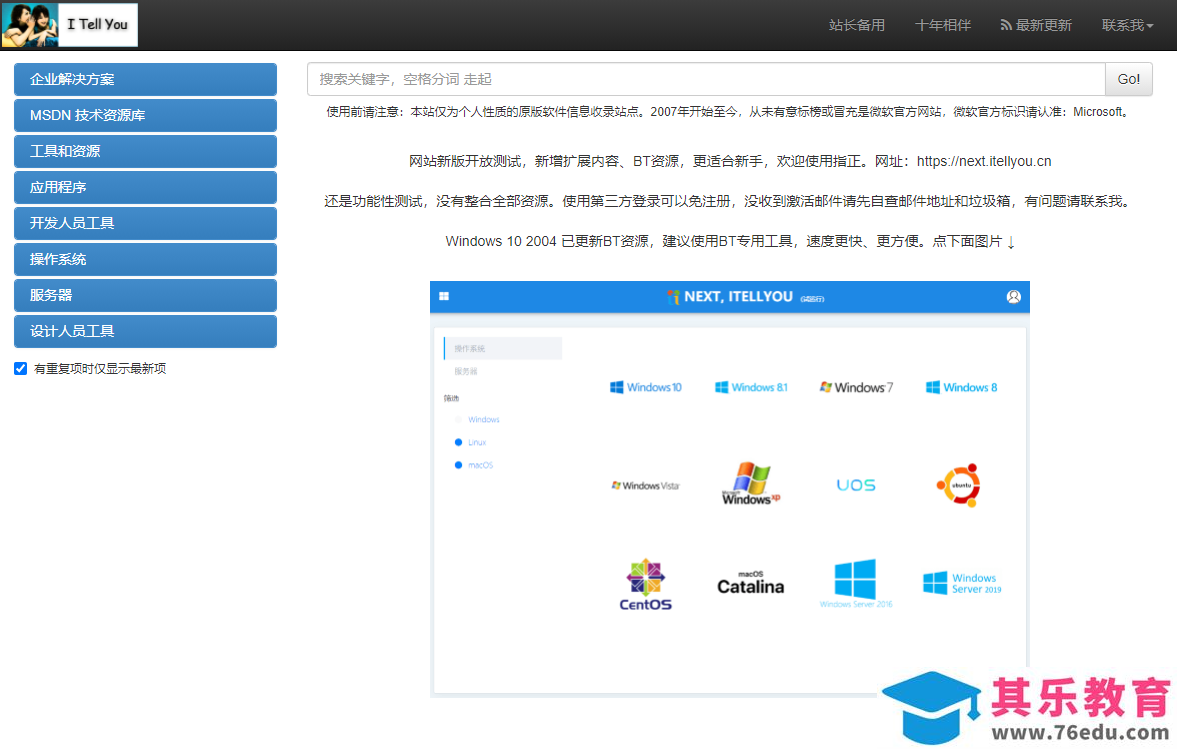Image resolution: width=1177 pixels, height=749 pixels.
Task: Toggle 有重复项时仅显示最新项 checkbox
Action: pos(21,368)
